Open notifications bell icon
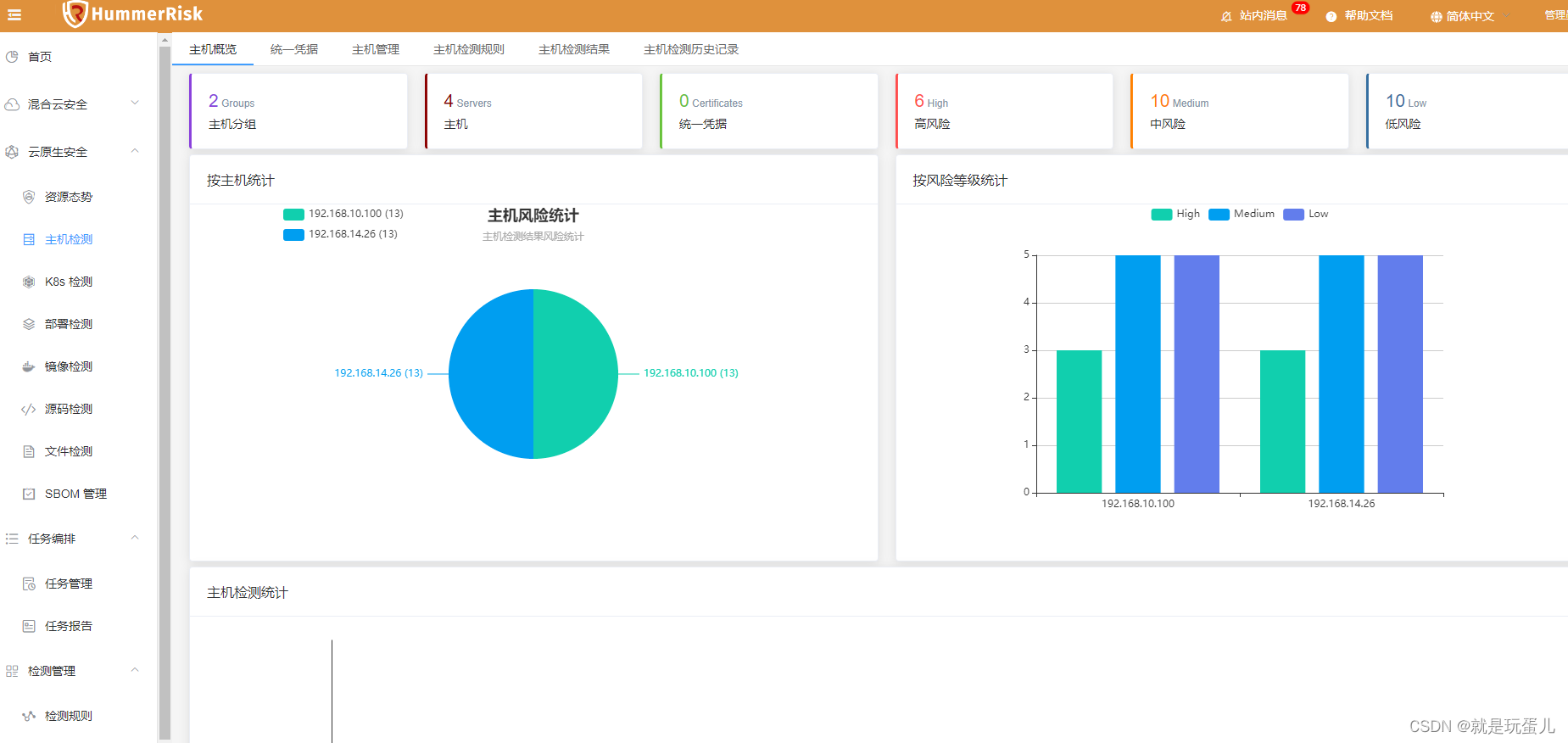Image resolution: width=1568 pixels, height=743 pixels. (1226, 16)
